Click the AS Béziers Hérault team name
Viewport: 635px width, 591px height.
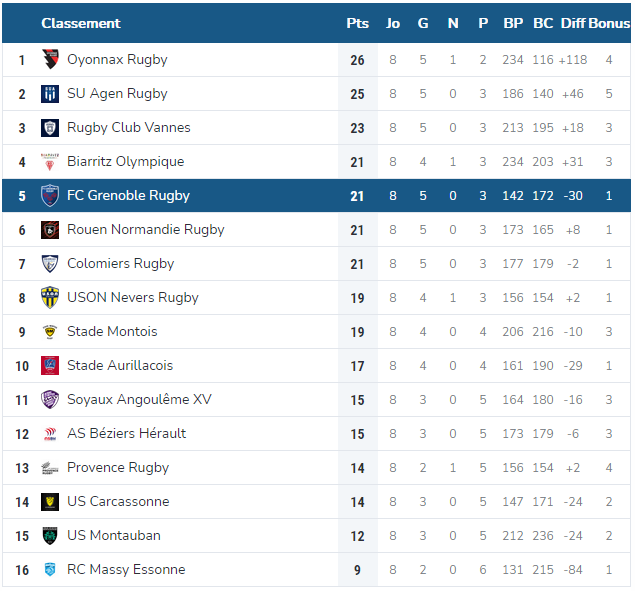coord(127,433)
